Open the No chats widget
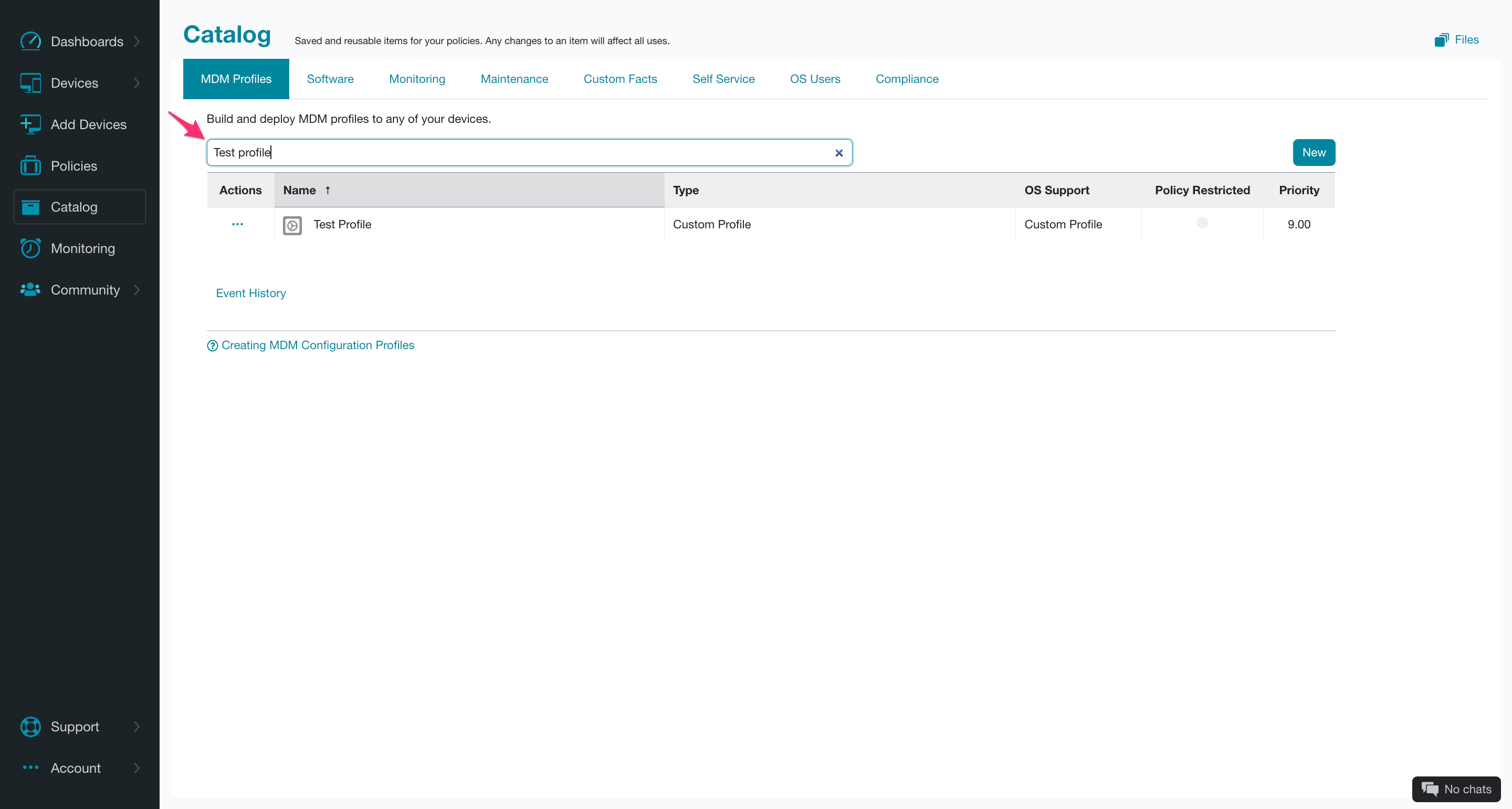The height and width of the screenshot is (809, 1512). click(x=1456, y=789)
